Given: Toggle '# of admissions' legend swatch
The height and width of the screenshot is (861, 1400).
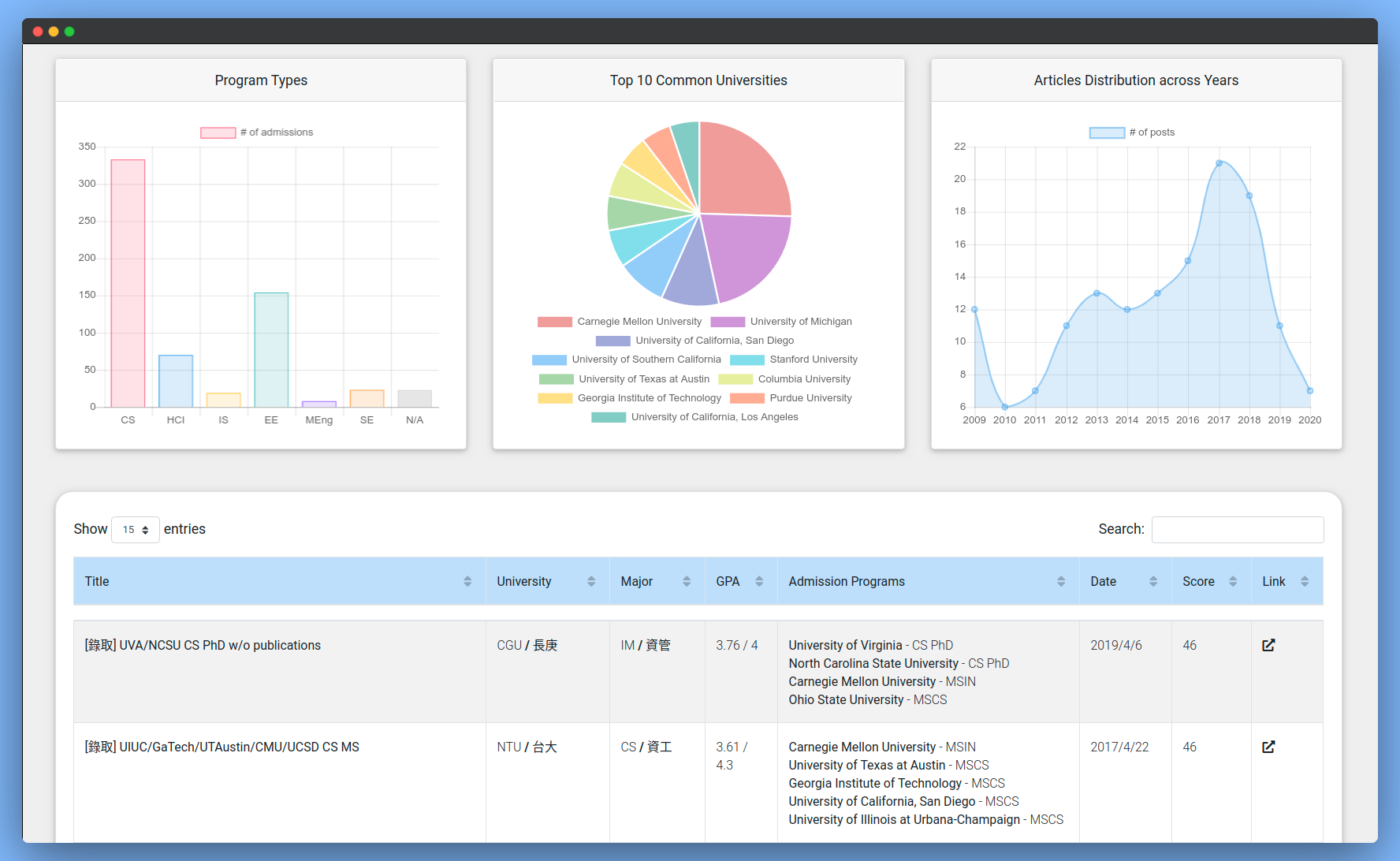Looking at the screenshot, I should click(218, 132).
